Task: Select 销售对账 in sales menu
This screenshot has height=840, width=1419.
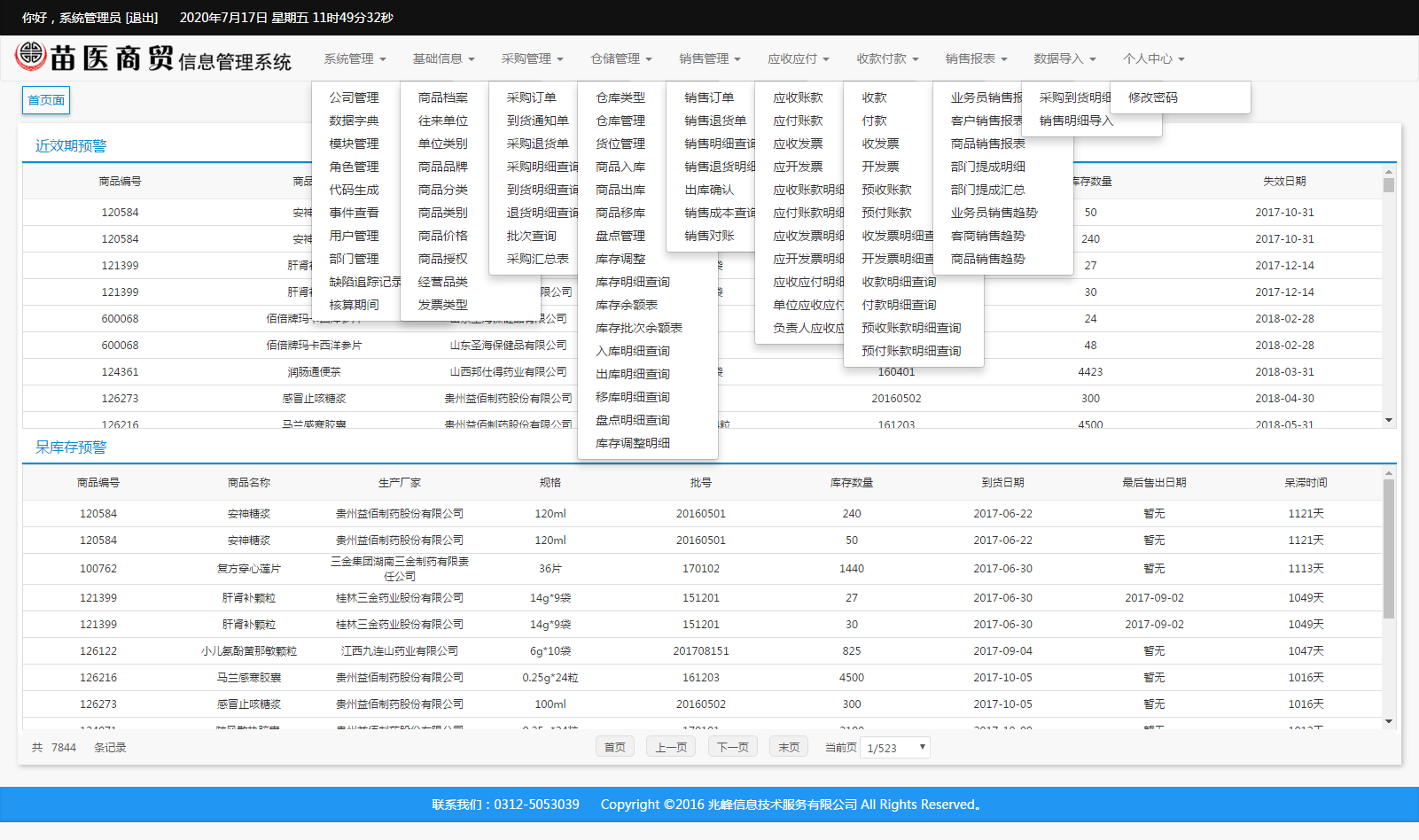Action: pos(709,236)
